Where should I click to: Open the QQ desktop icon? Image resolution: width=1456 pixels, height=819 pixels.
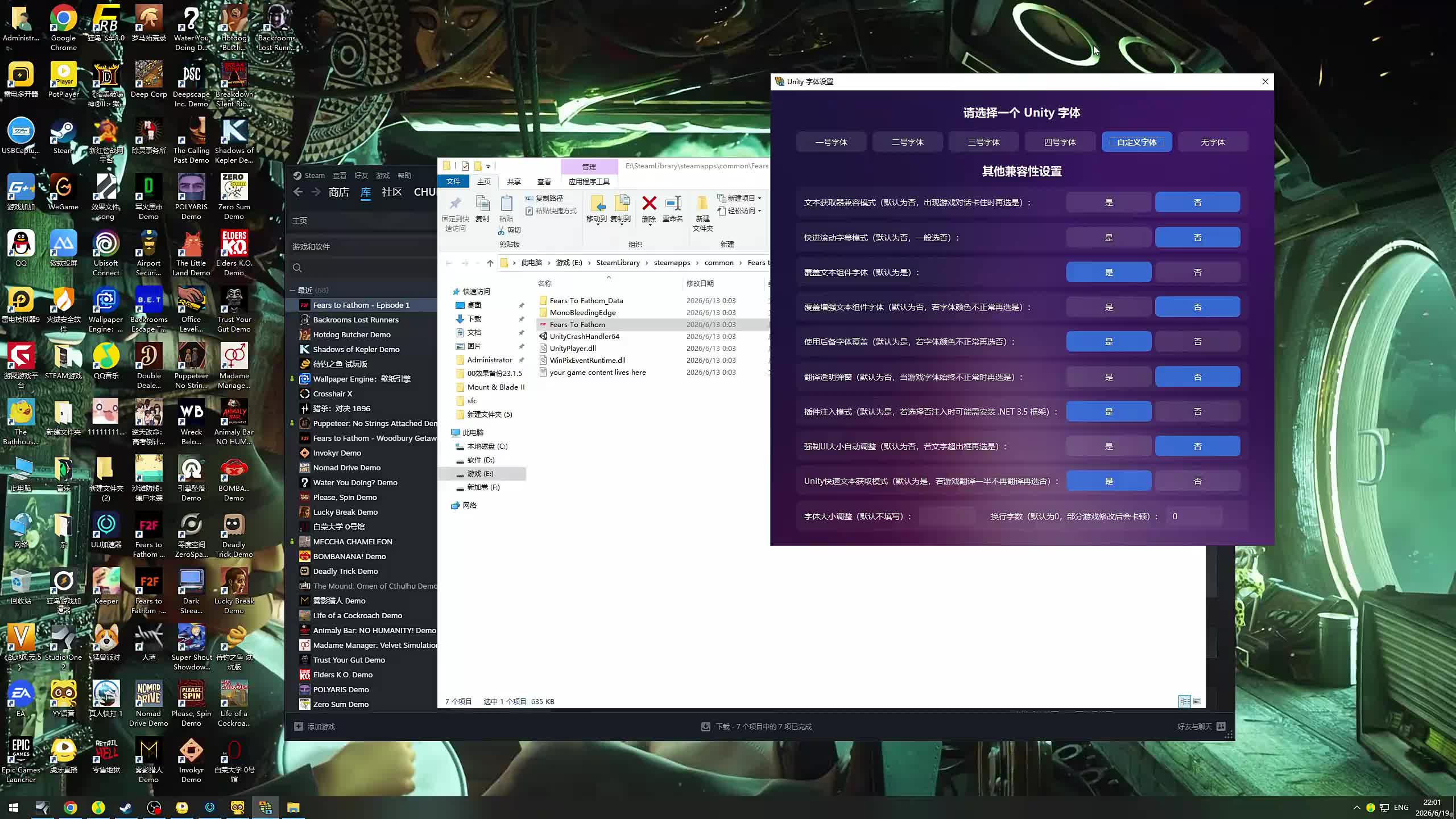(21, 249)
